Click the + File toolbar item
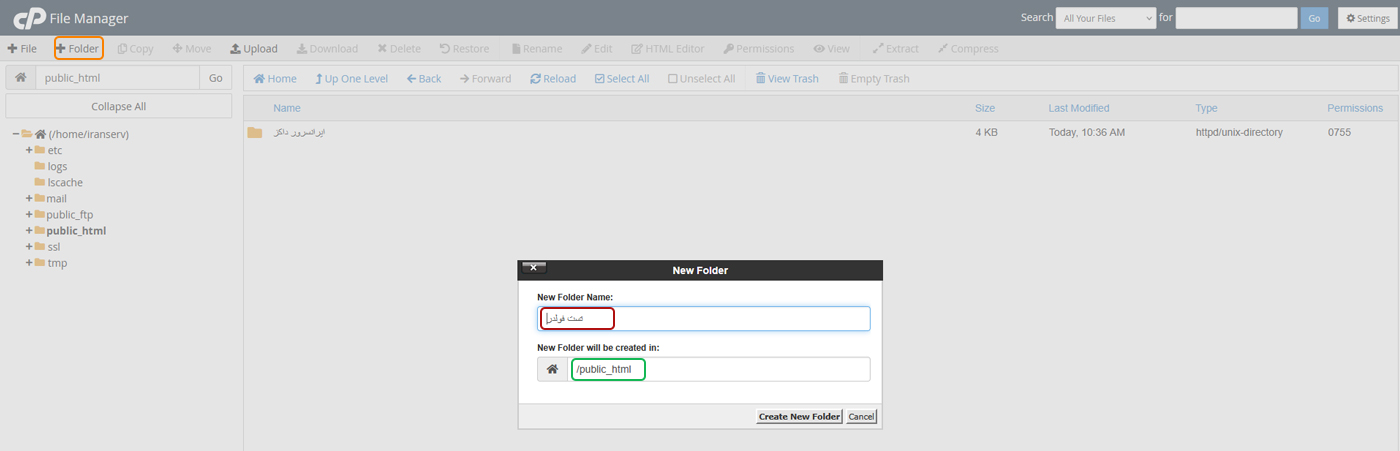 [x=22, y=48]
